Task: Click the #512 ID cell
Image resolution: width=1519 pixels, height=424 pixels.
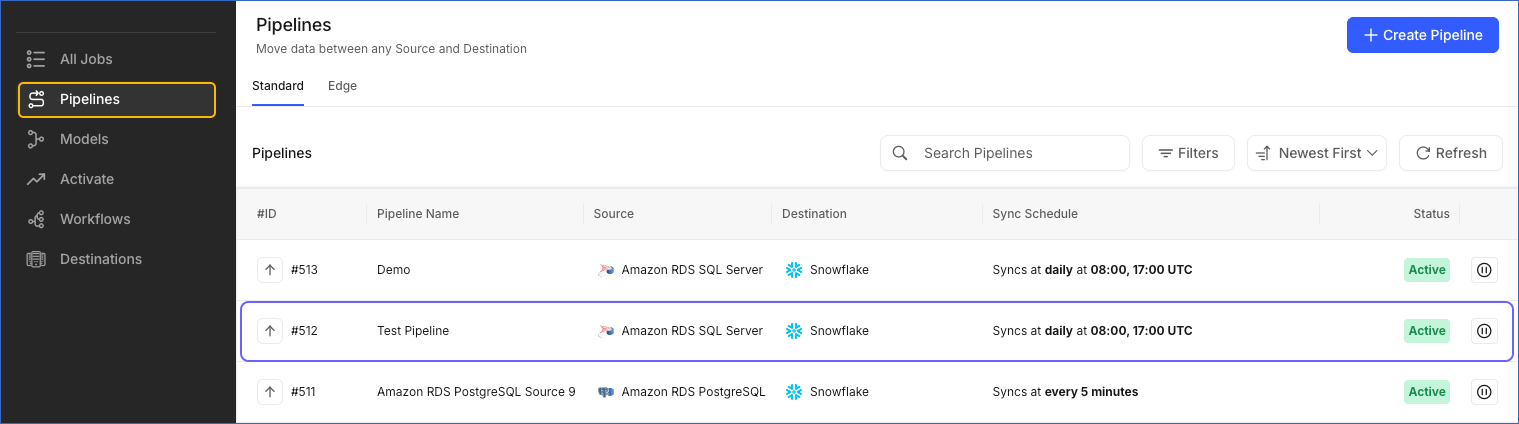Action: coord(304,331)
